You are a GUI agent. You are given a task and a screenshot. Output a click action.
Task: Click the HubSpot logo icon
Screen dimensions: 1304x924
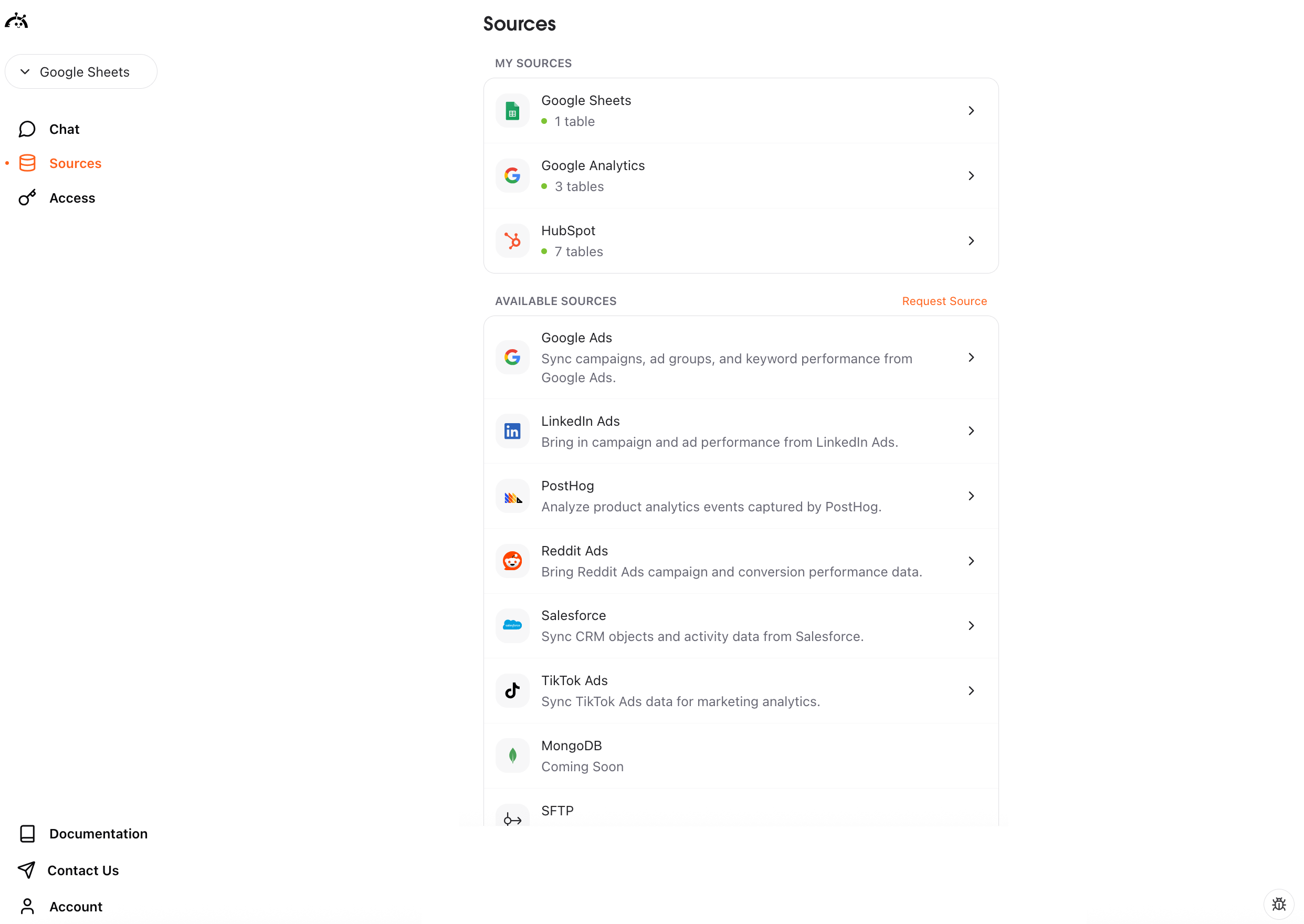(512, 240)
